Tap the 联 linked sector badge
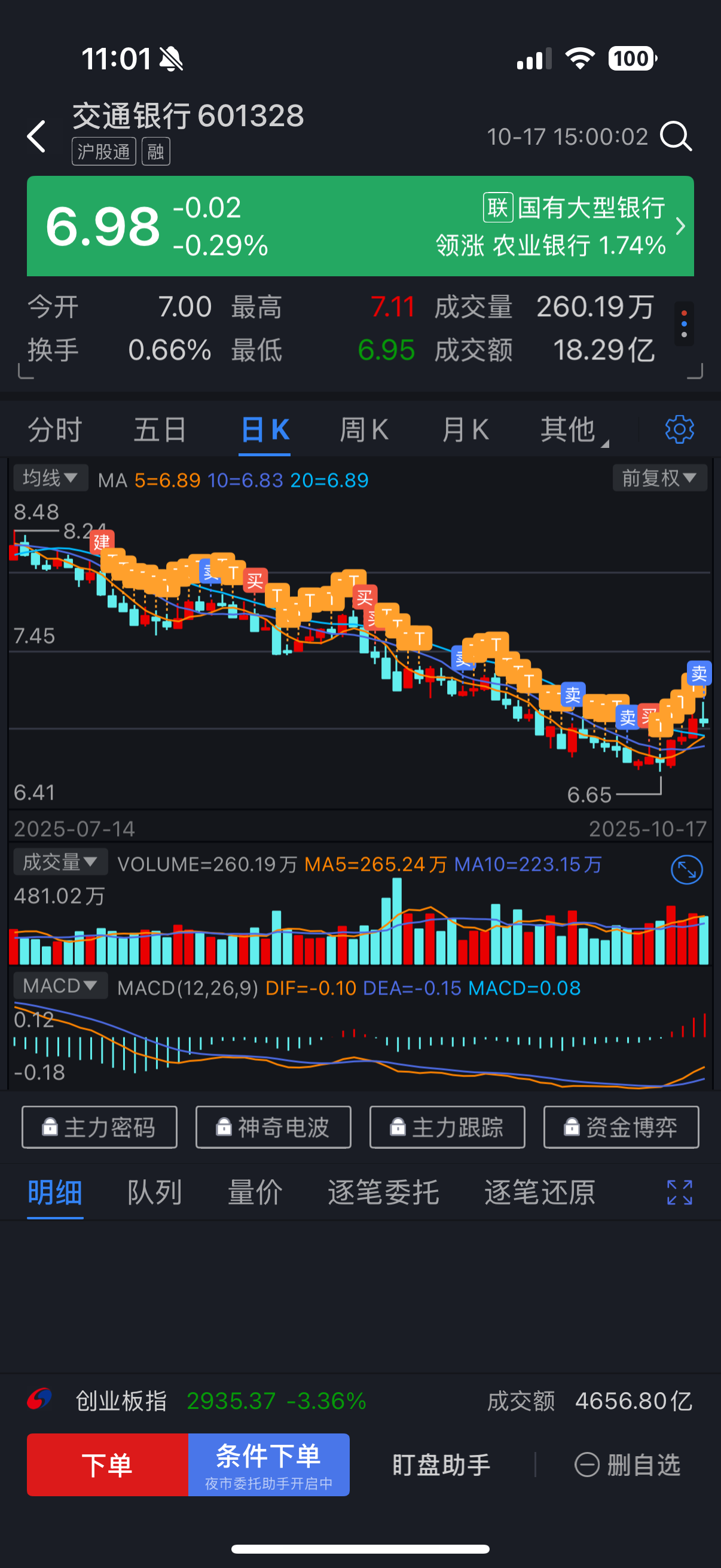 point(497,208)
